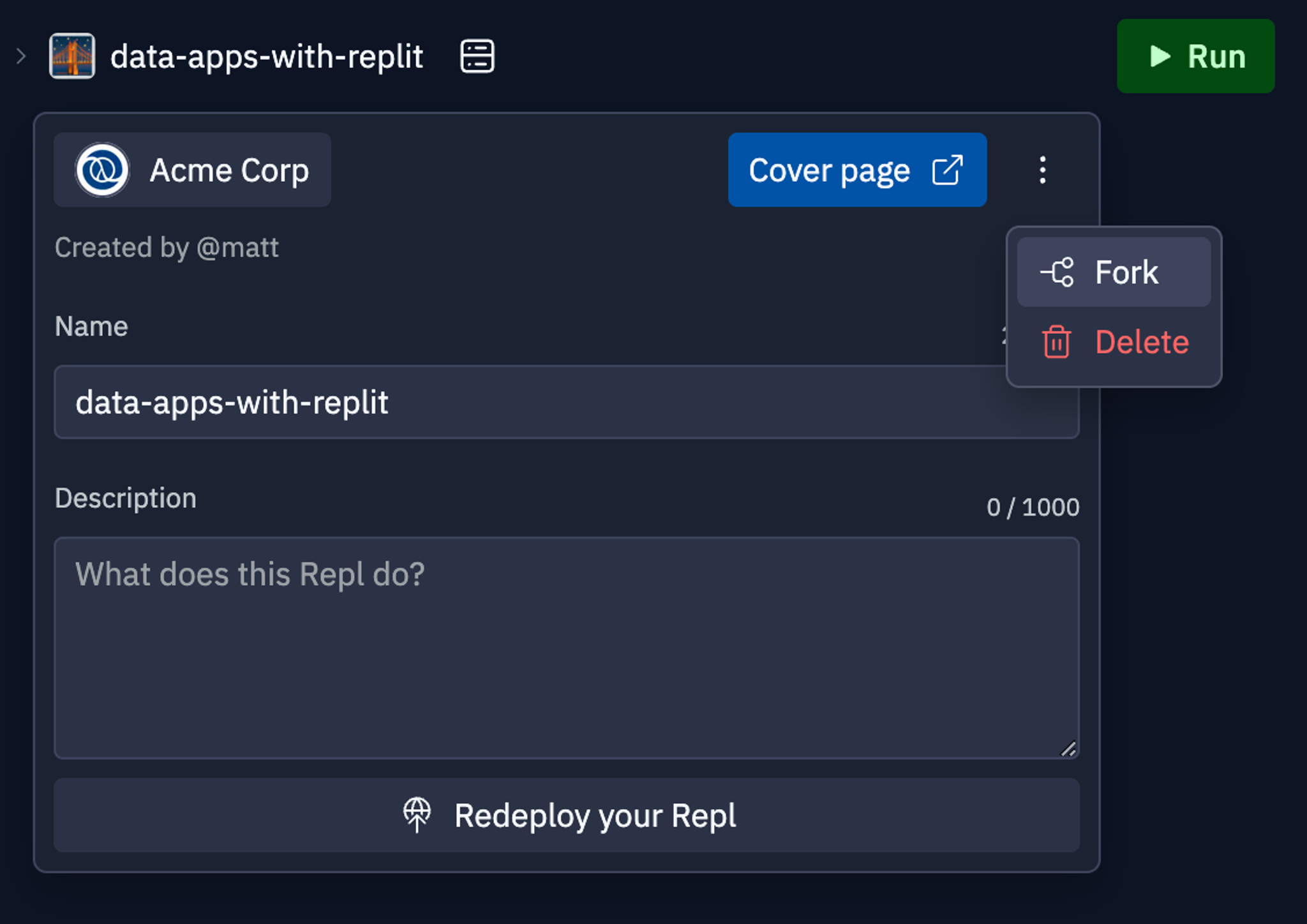The width and height of the screenshot is (1307, 924).
Task: Click the parachute icon on Redeploy button
Action: coord(417,815)
